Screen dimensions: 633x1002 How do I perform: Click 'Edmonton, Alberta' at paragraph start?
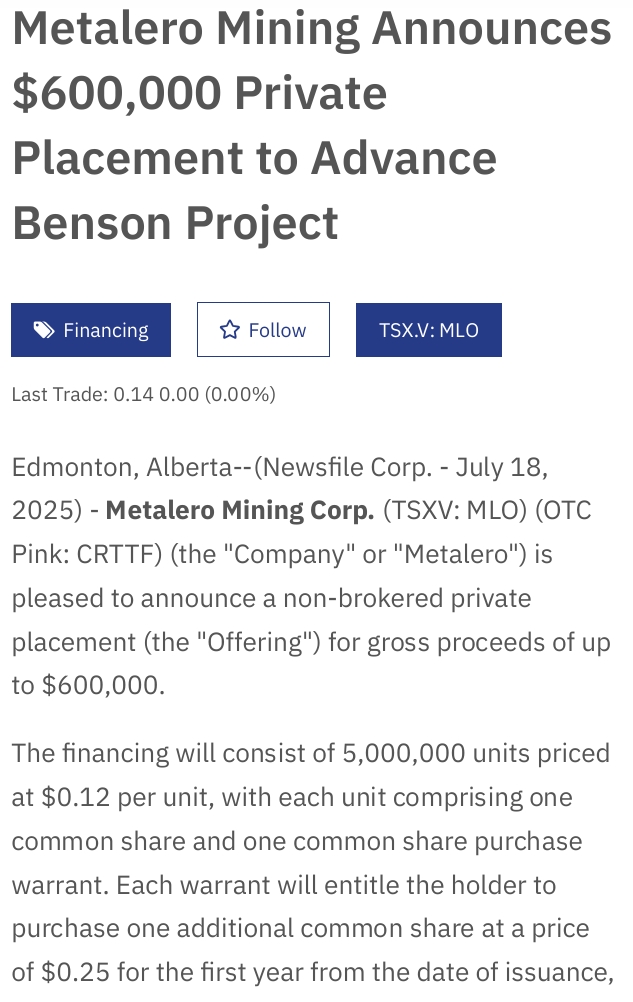121,468
